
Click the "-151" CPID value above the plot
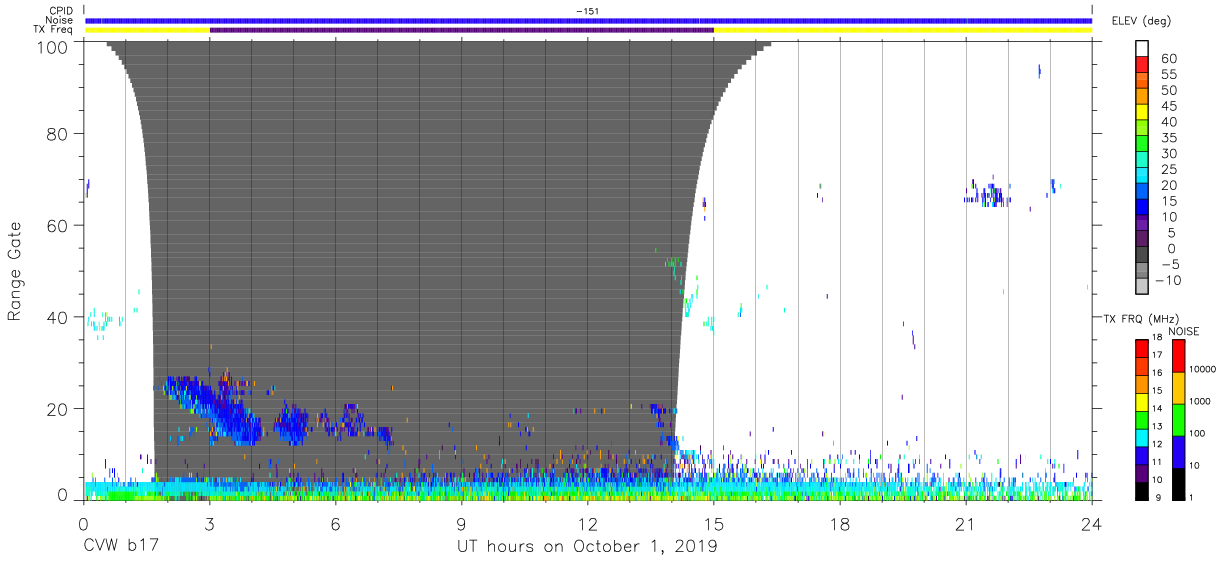(x=588, y=11)
